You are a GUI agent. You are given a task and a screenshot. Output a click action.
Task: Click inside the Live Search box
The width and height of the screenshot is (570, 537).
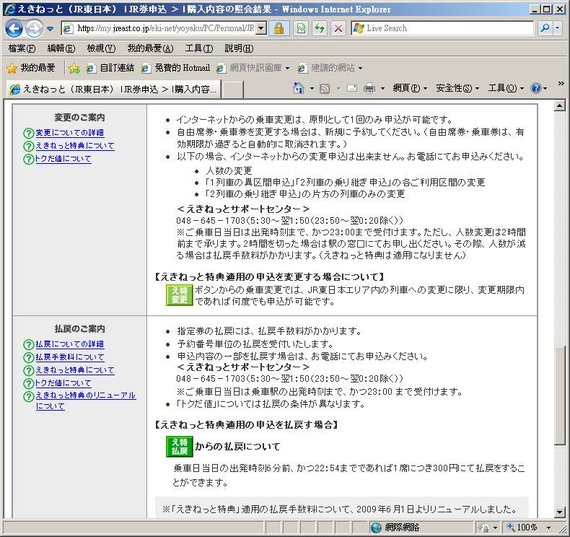point(442,28)
